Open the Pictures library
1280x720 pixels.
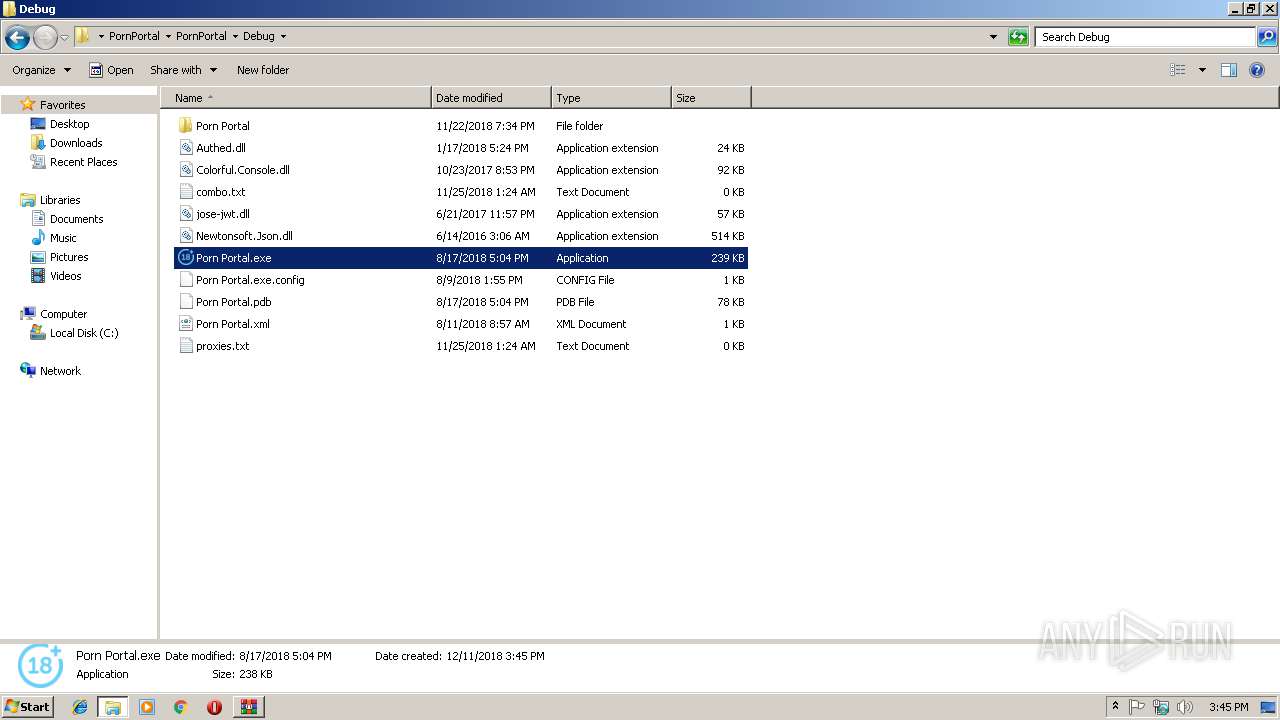pyautogui.click(x=69, y=257)
